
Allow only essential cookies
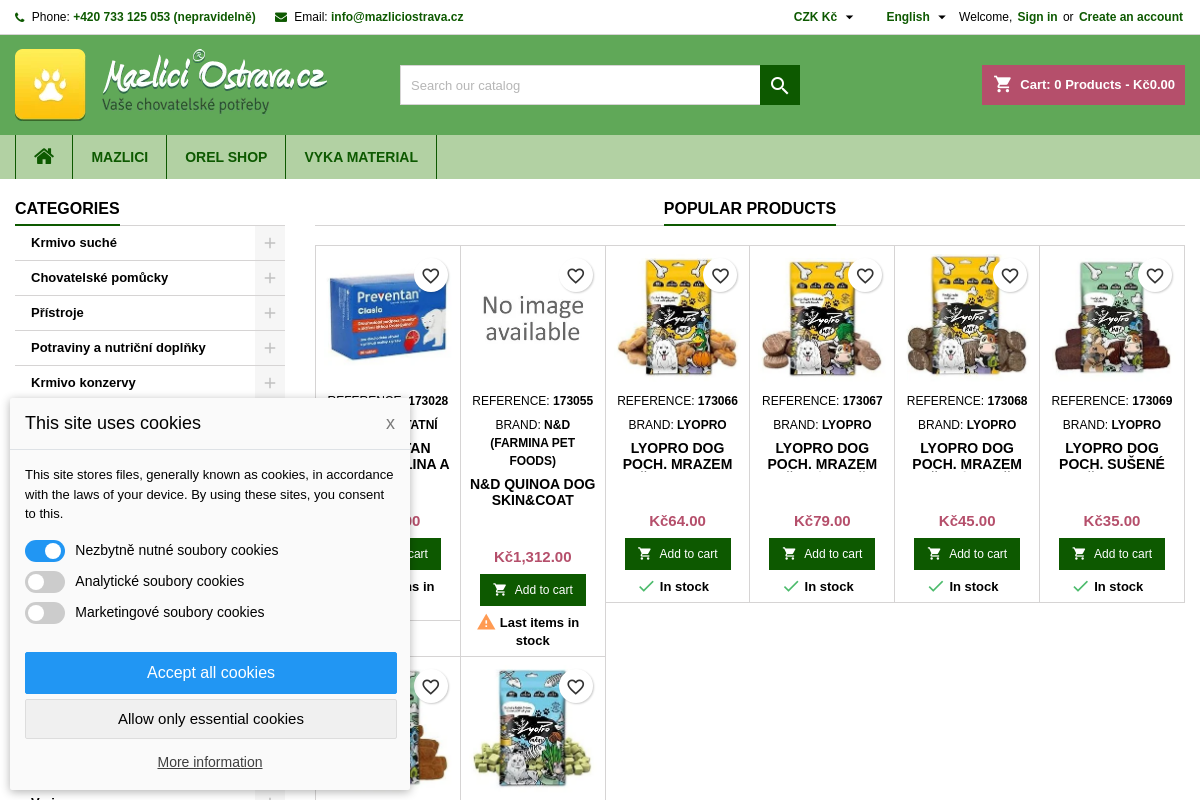tap(211, 719)
